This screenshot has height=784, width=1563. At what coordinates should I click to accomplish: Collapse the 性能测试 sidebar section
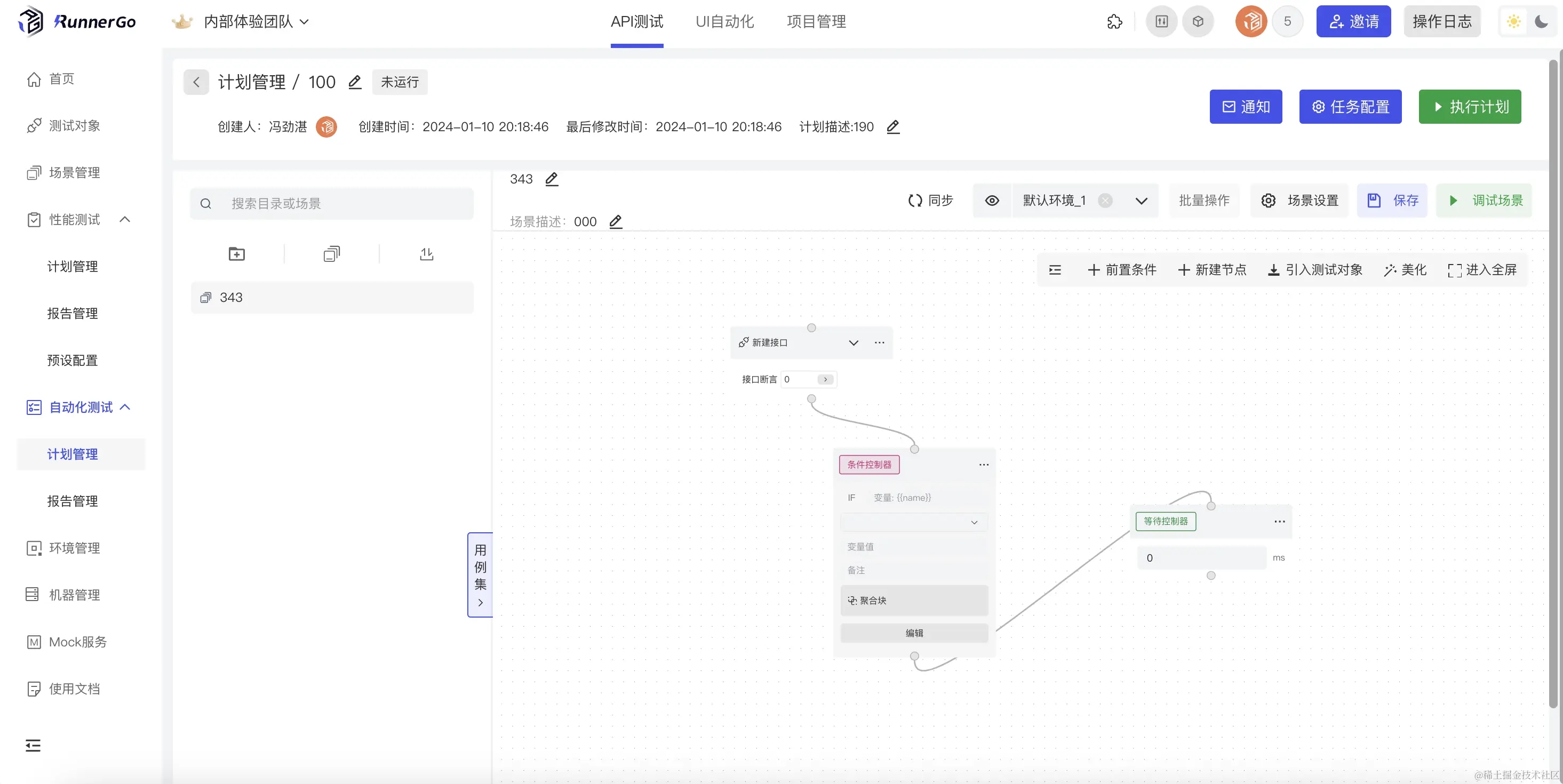pos(125,219)
